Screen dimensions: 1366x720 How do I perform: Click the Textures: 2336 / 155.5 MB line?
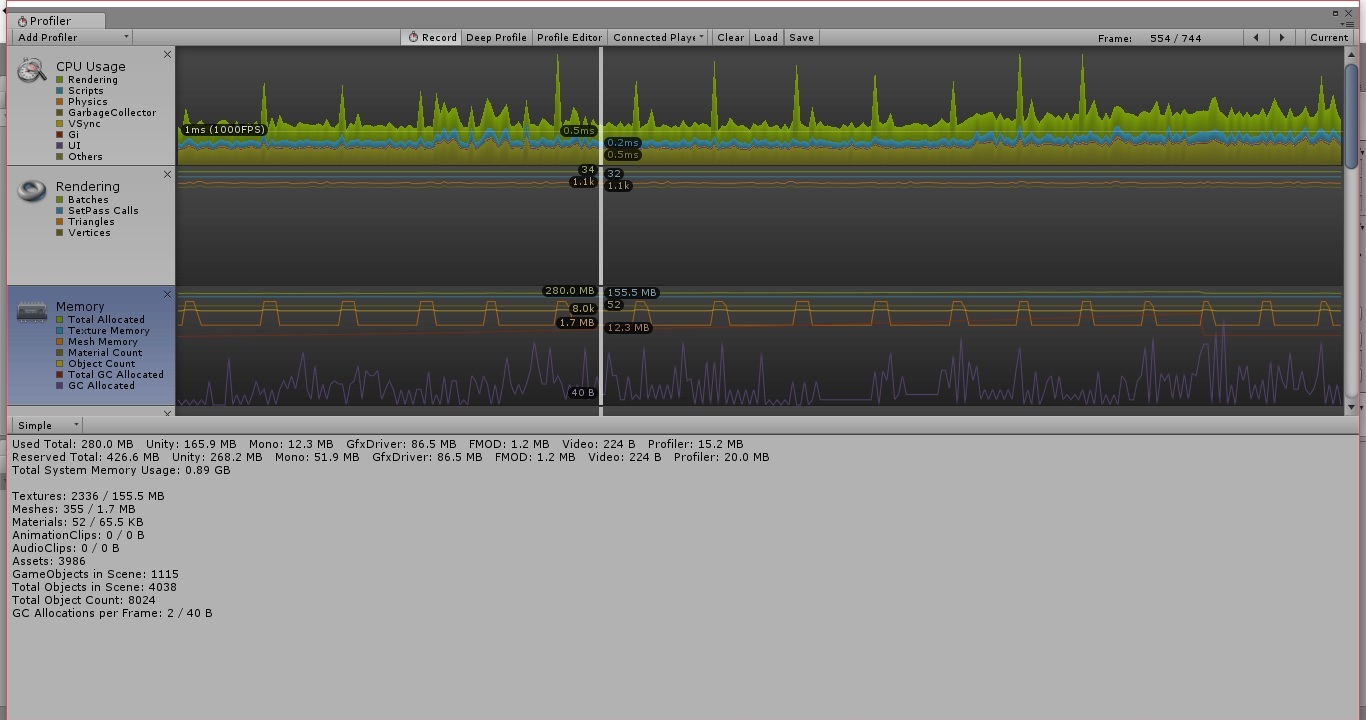[x=88, y=496]
